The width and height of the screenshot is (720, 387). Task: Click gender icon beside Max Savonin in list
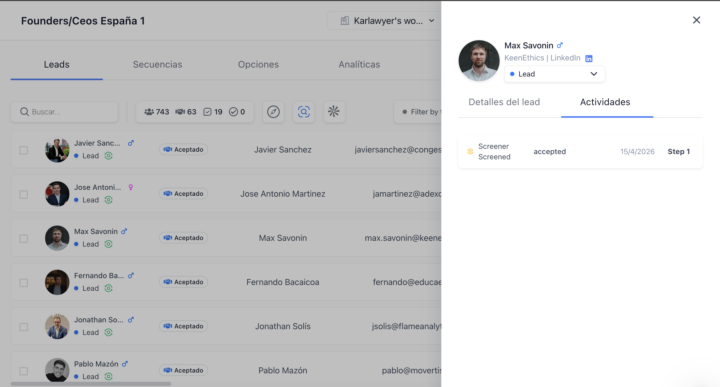(124, 231)
